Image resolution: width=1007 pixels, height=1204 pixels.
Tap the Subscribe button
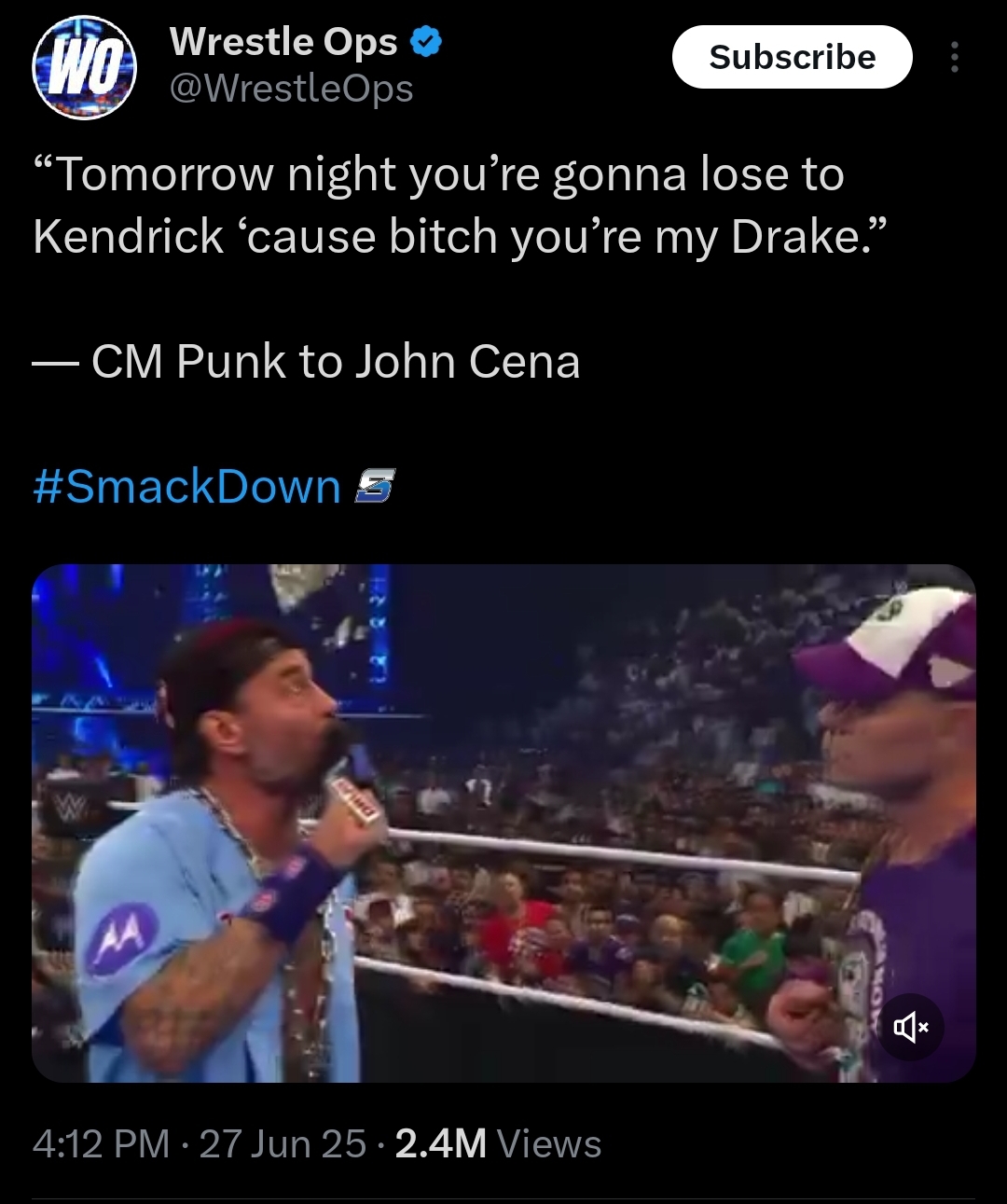coord(792,57)
